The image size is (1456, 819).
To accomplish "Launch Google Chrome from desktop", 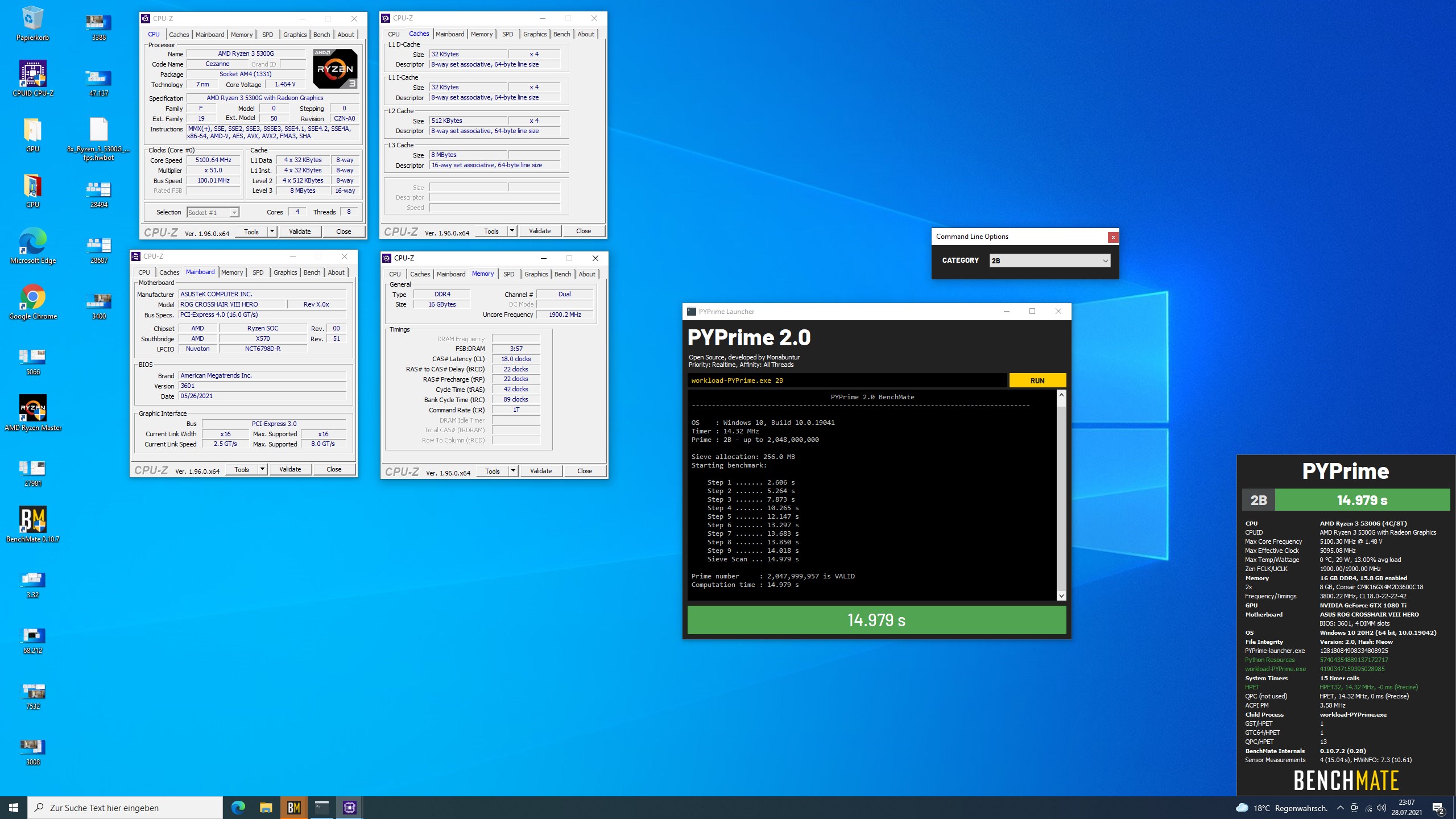I will click(32, 301).
